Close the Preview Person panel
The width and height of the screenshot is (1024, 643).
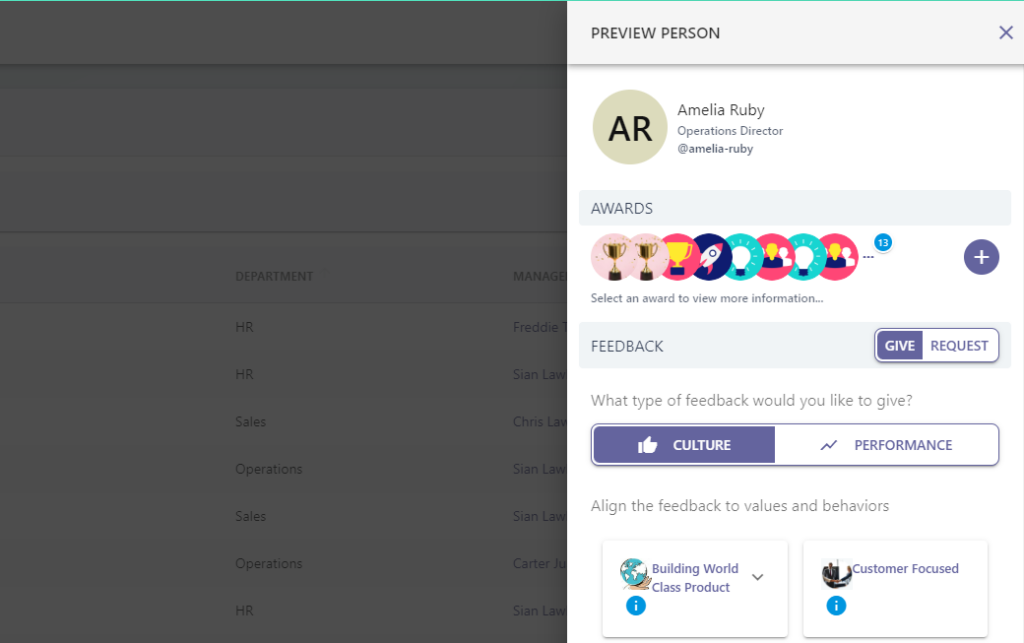pyautogui.click(x=1005, y=33)
